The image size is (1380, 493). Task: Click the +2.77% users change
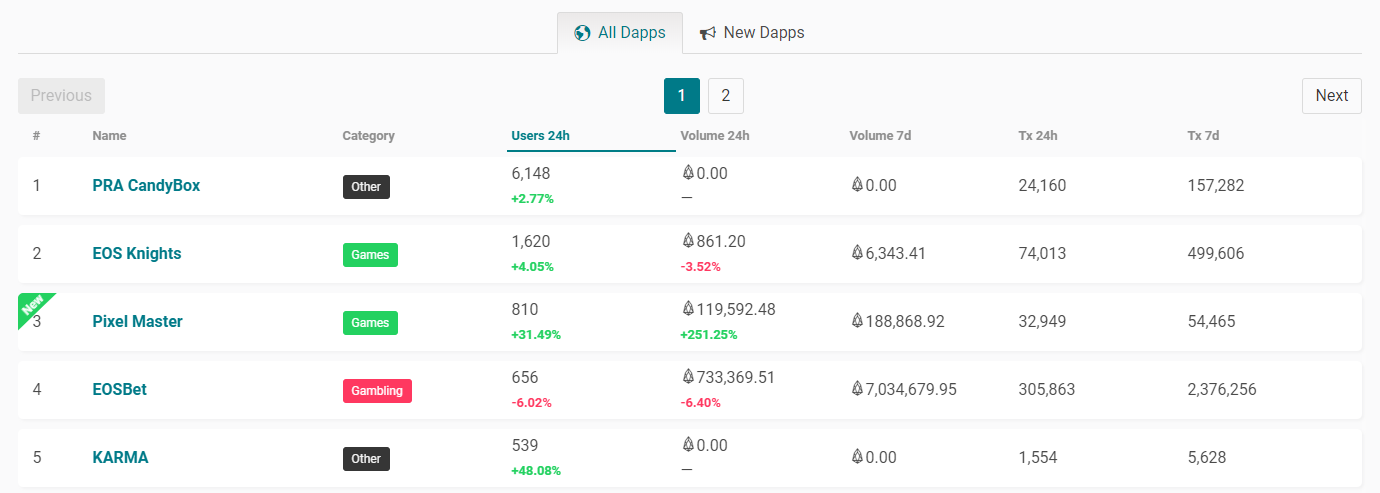point(532,199)
